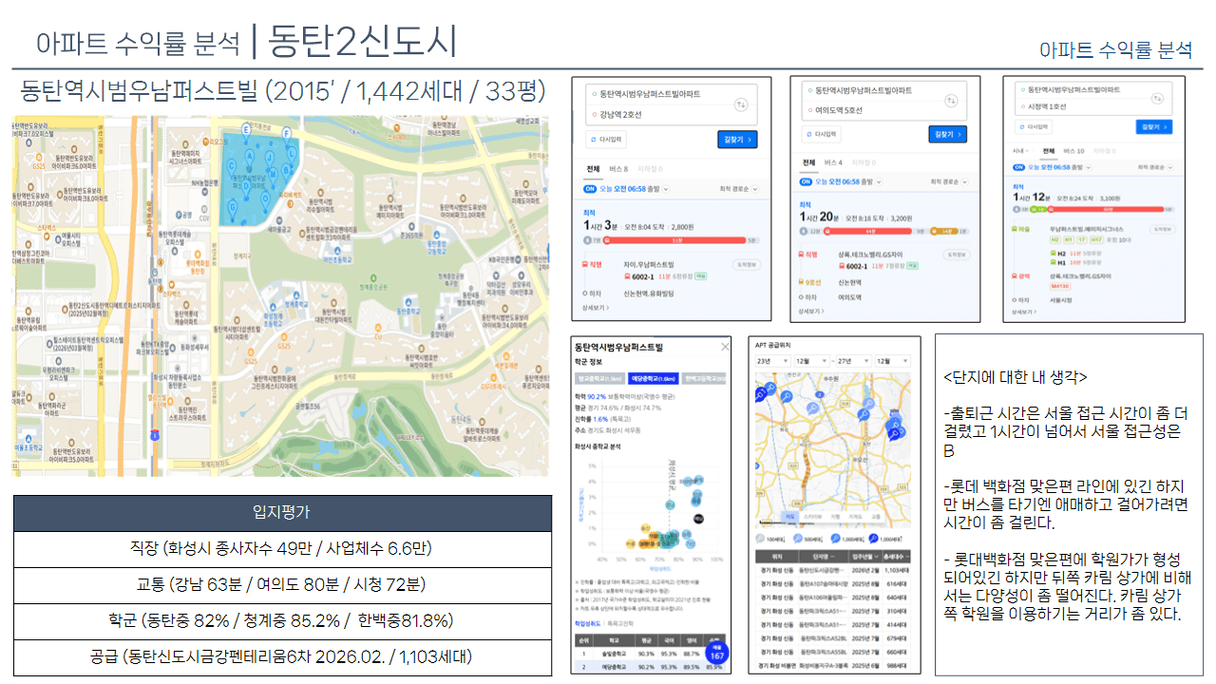Screen dimensions: 1216x684
Task: Click 다시입력 reset button in 시청역 panel
Action: (1034, 127)
